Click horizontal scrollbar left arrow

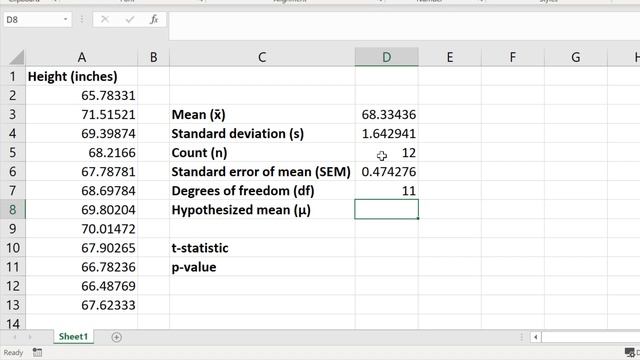click(536, 337)
